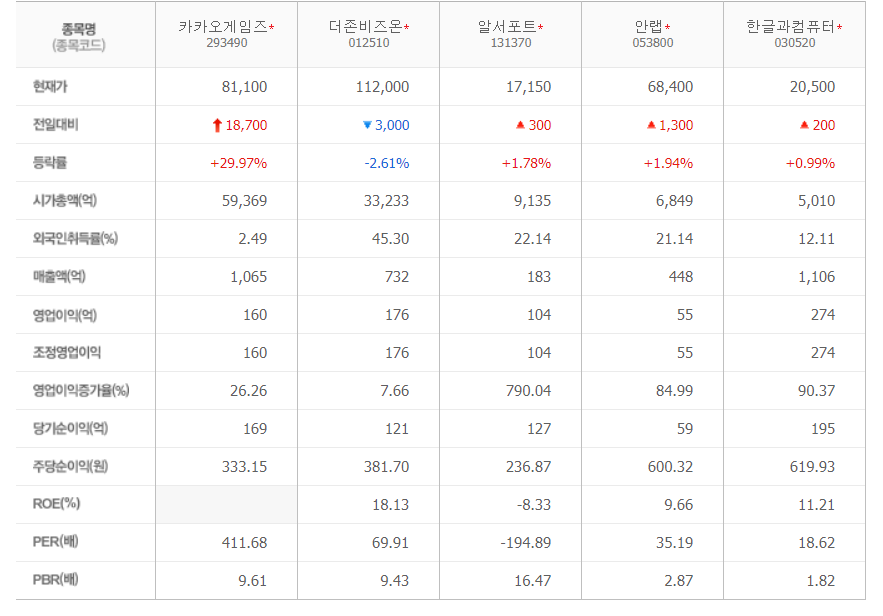Click the empty ROE cell for 카카오게임즈
This screenshot has width=883, height=616.
[226, 505]
